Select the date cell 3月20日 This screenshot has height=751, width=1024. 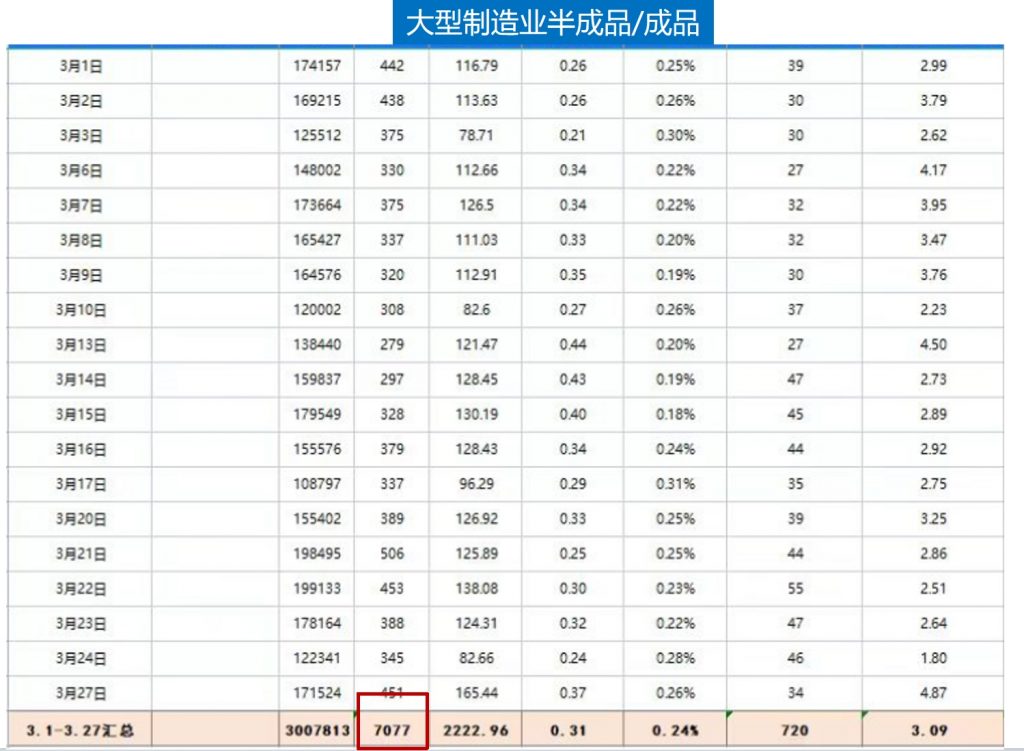pyautogui.click(x=81, y=519)
